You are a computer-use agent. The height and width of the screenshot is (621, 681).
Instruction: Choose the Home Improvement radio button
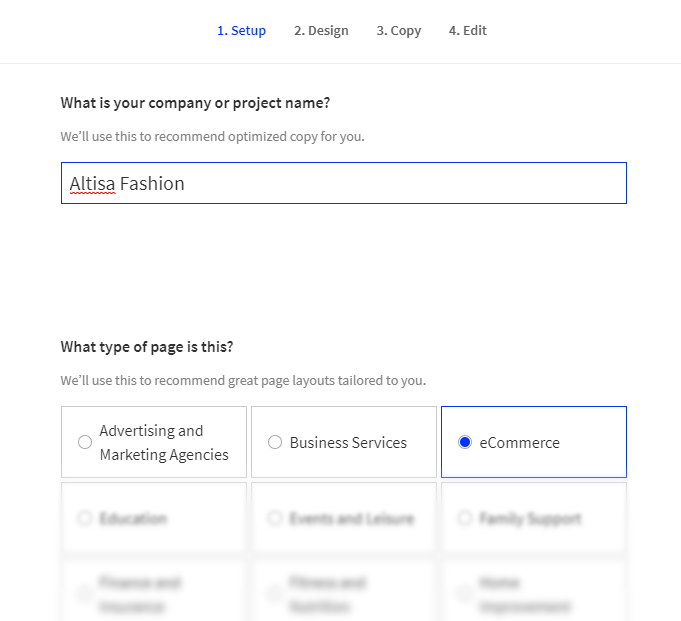tap(465, 594)
